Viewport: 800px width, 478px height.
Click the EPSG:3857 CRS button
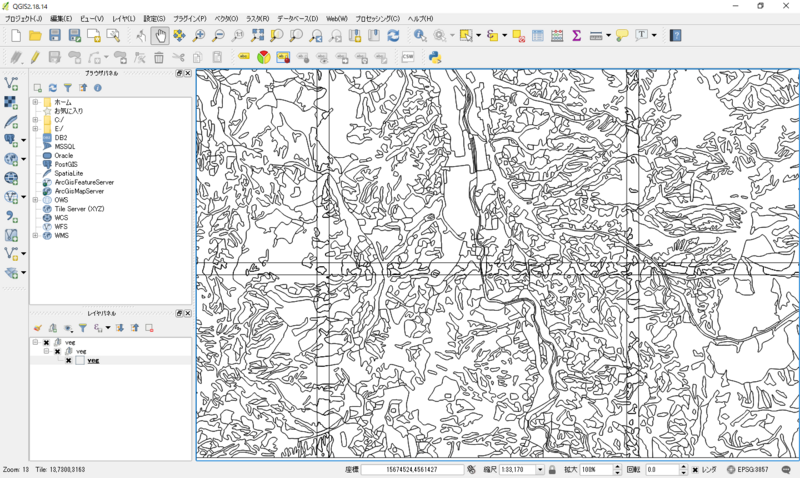click(x=748, y=469)
